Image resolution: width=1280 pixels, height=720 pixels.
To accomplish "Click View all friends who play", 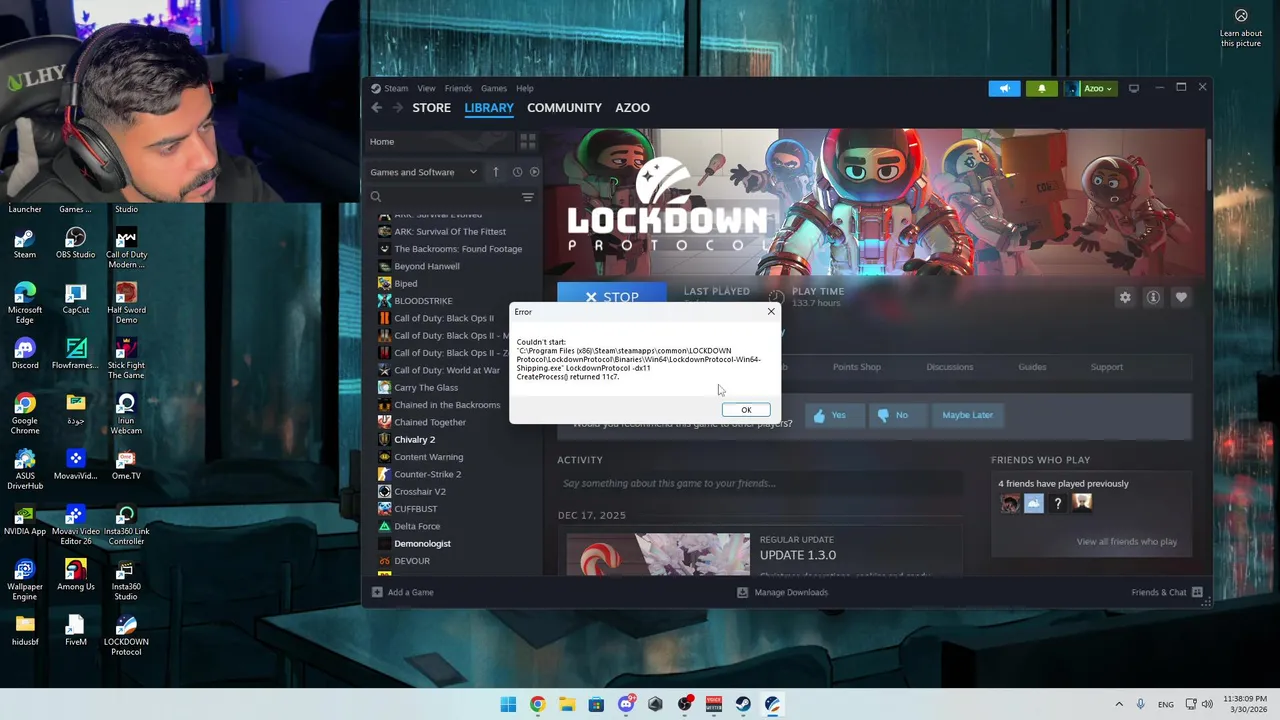I will click(x=1126, y=542).
